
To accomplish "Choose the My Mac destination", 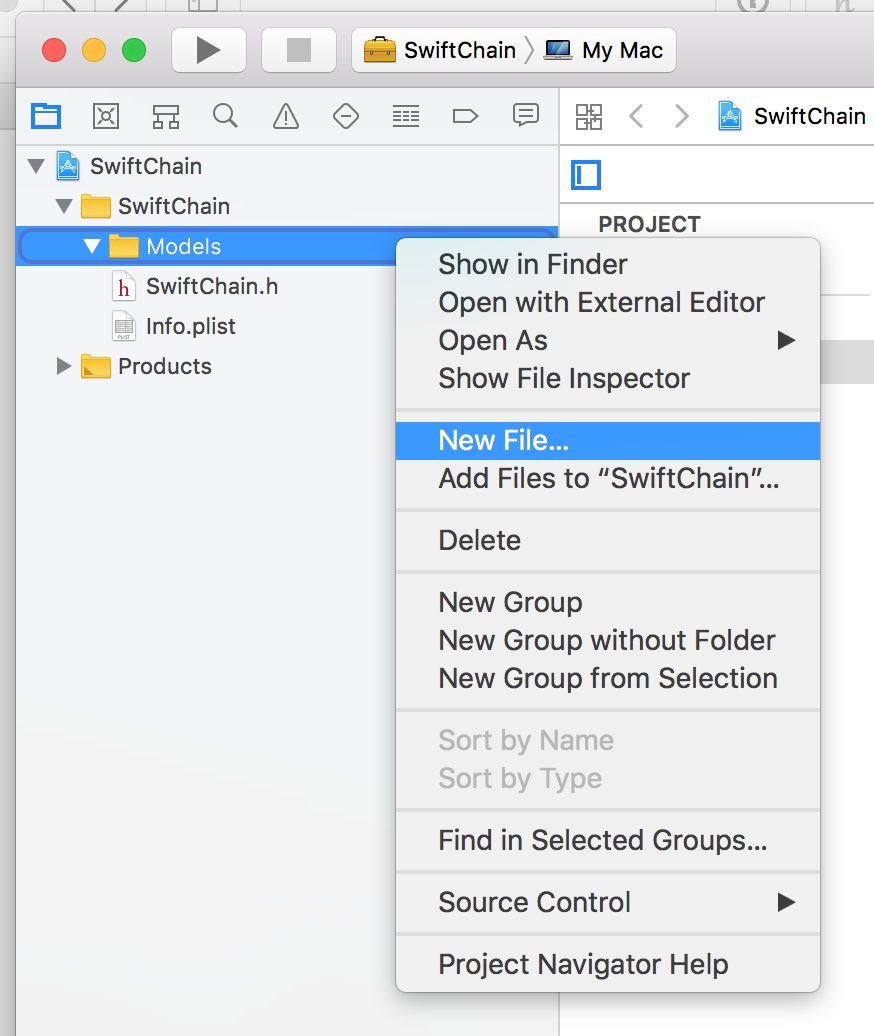I will 603,50.
